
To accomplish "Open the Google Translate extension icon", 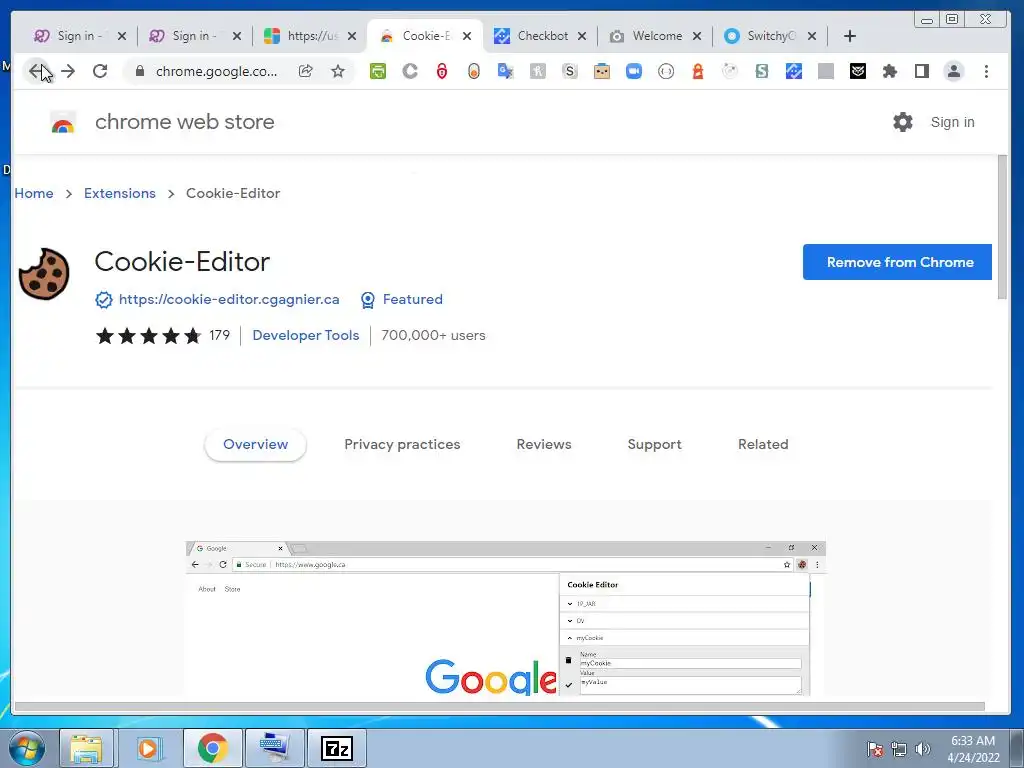I will tap(505, 71).
